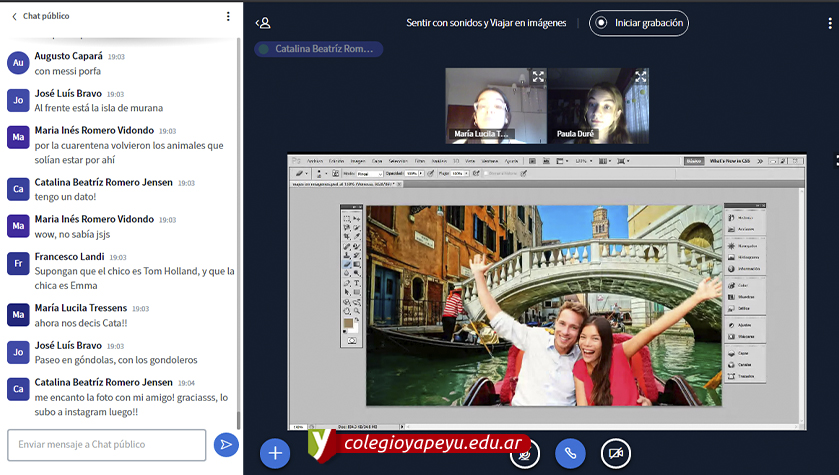Expand María Lucila's webcam to fullscreen
This screenshot has height=475, width=839.
[x=538, y=77]
